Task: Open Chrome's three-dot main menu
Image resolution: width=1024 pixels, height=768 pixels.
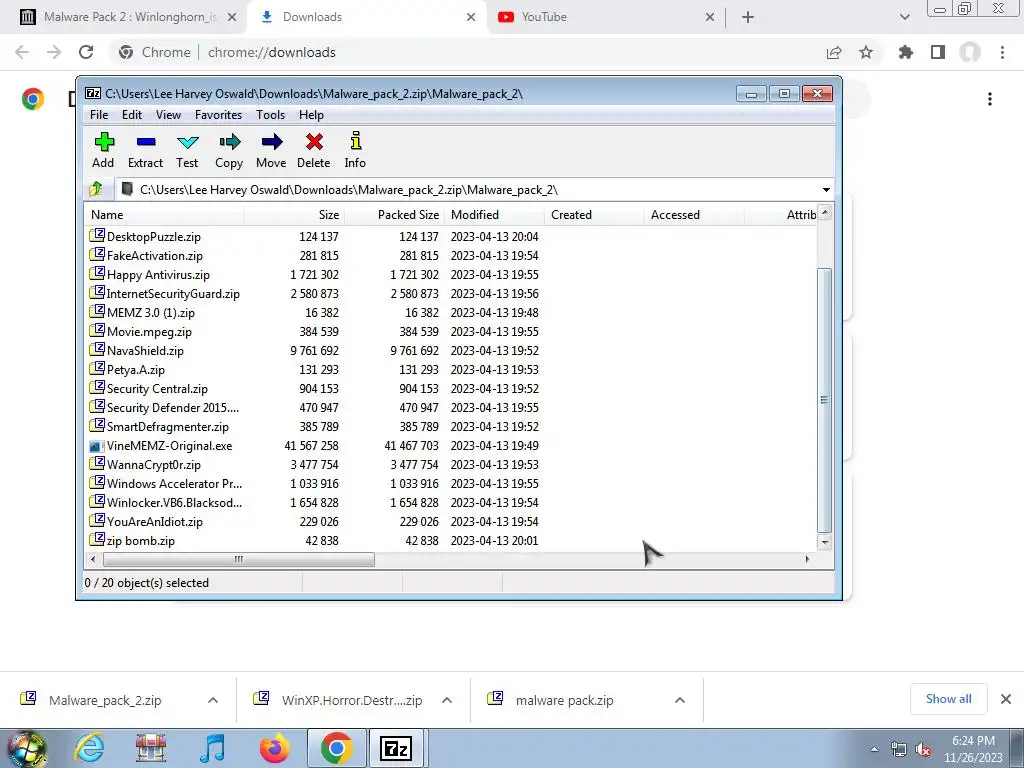Action: pos(1002,52)
